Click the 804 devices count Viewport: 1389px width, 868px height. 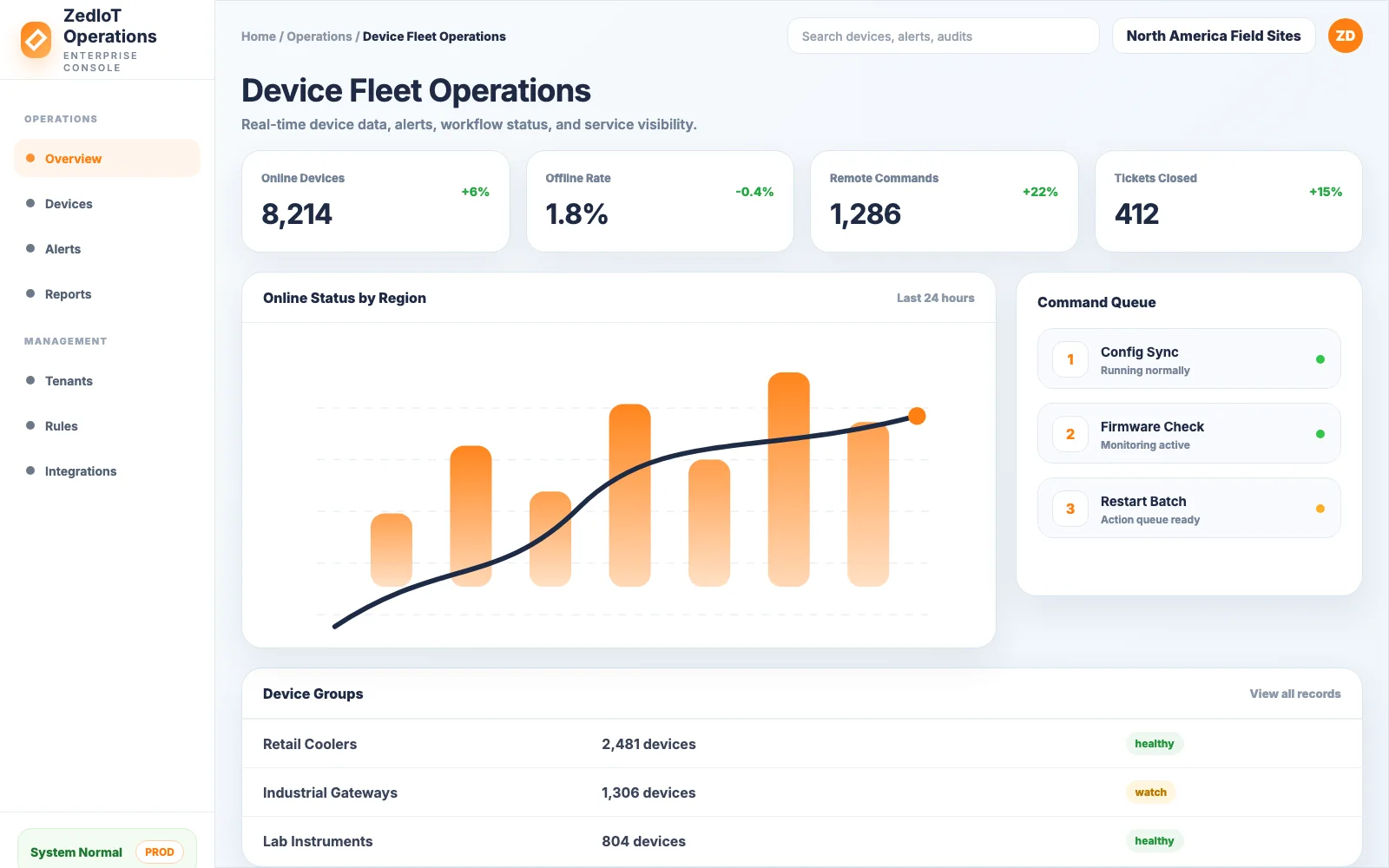click(643, 841)
